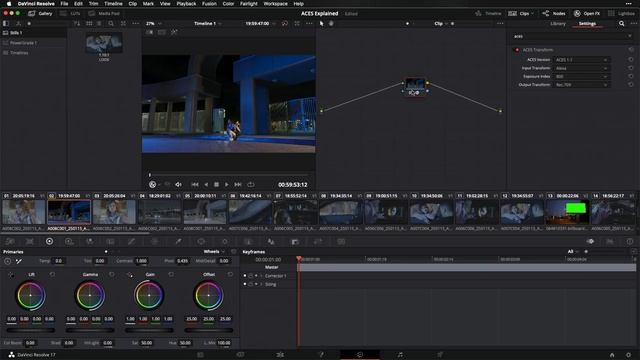Click the play reverse button
The image size is (640, 360).
click(206, 185)
